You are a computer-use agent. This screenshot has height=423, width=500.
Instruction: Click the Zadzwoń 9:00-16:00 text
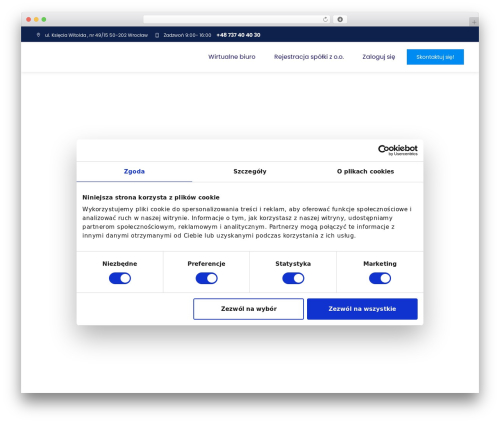tap(187, 35)
